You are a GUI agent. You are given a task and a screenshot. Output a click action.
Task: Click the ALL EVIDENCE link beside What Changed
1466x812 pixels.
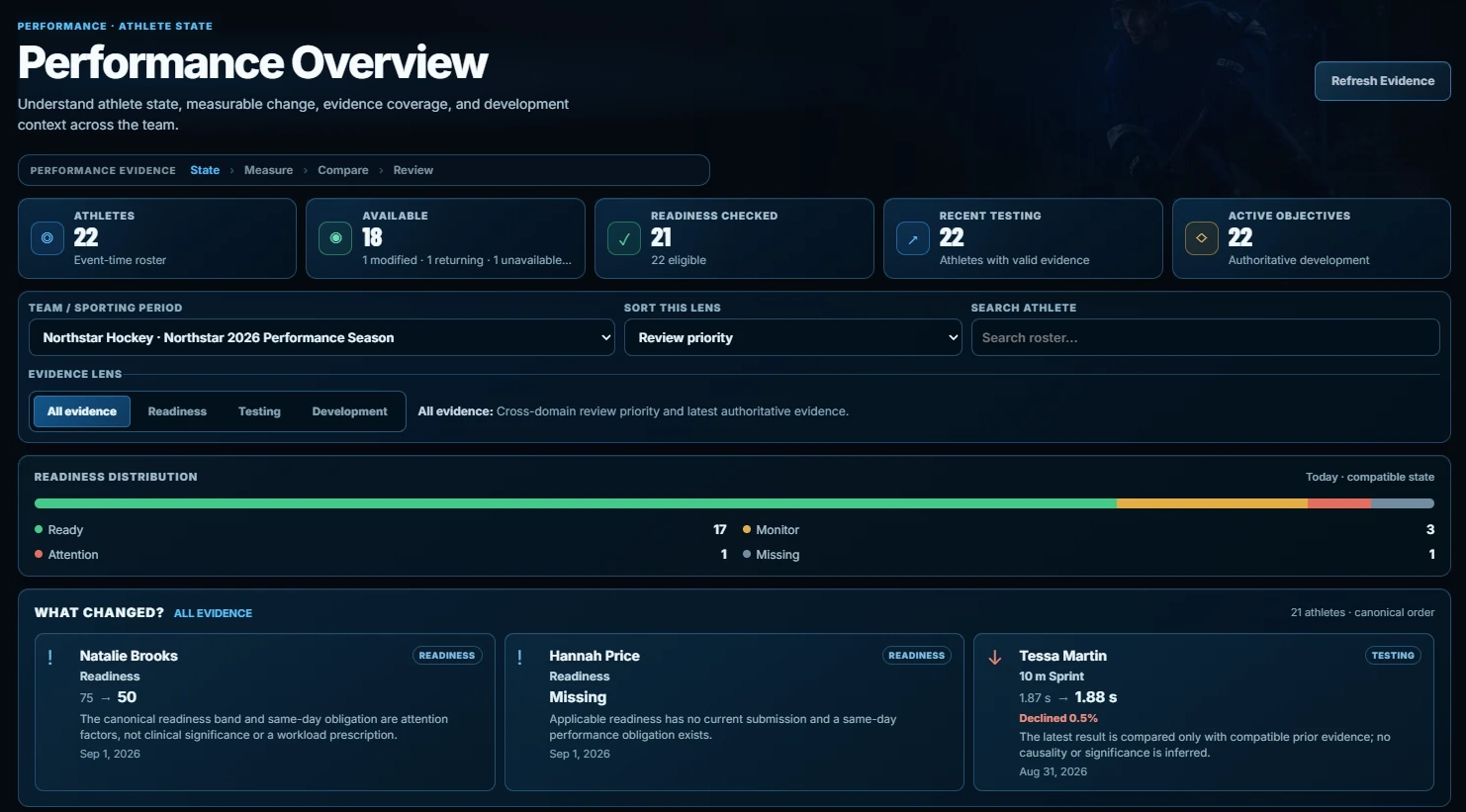point(213,613)
